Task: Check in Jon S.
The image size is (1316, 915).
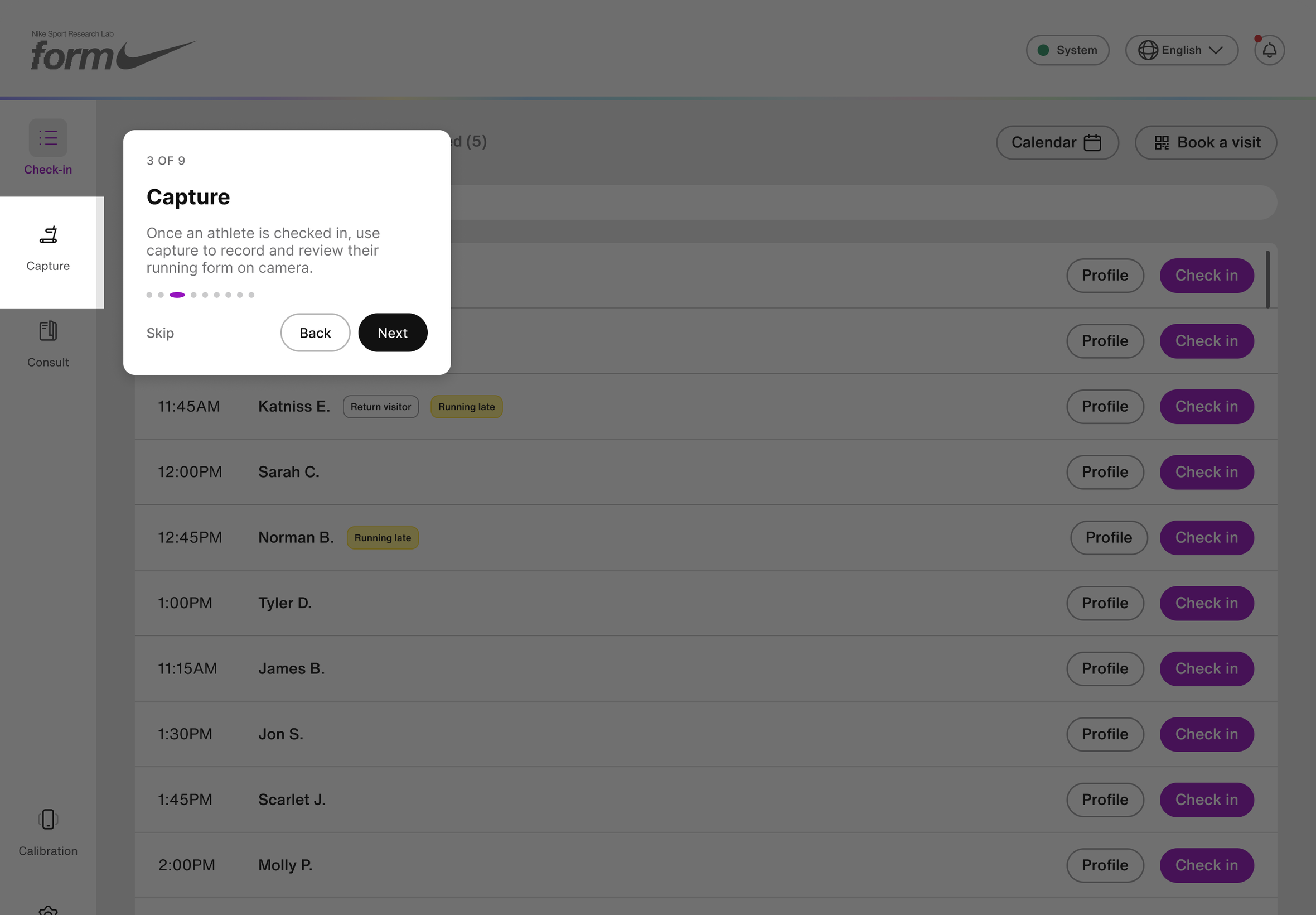Action: click(1207, 734)
